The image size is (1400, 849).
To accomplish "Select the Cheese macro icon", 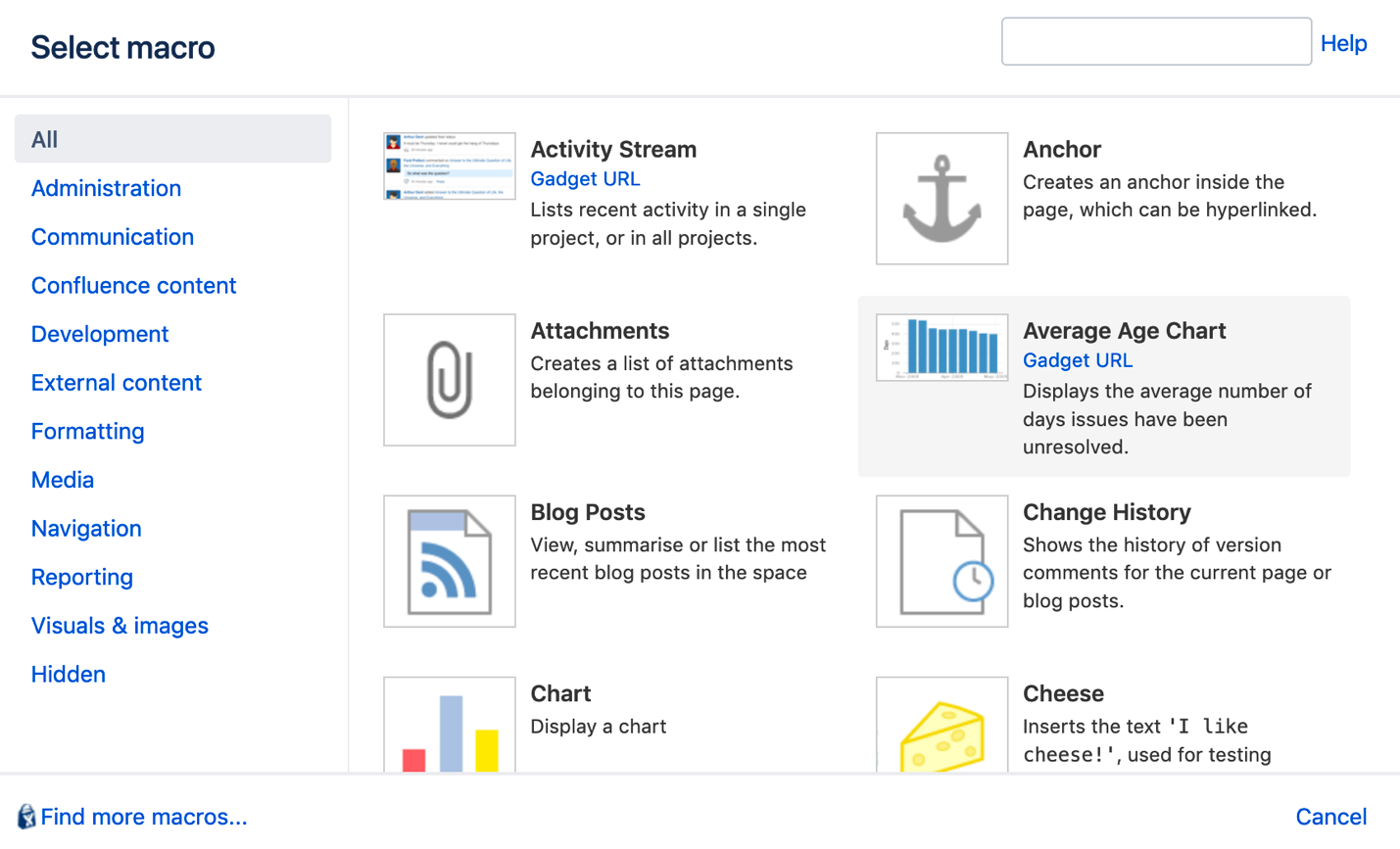I will click(941, 725).
